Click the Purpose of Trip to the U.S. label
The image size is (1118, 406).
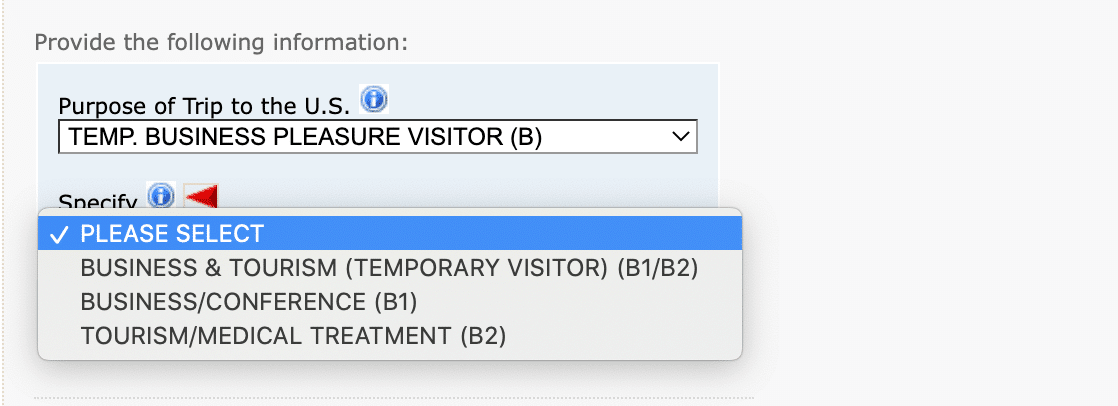pos(204,106)
